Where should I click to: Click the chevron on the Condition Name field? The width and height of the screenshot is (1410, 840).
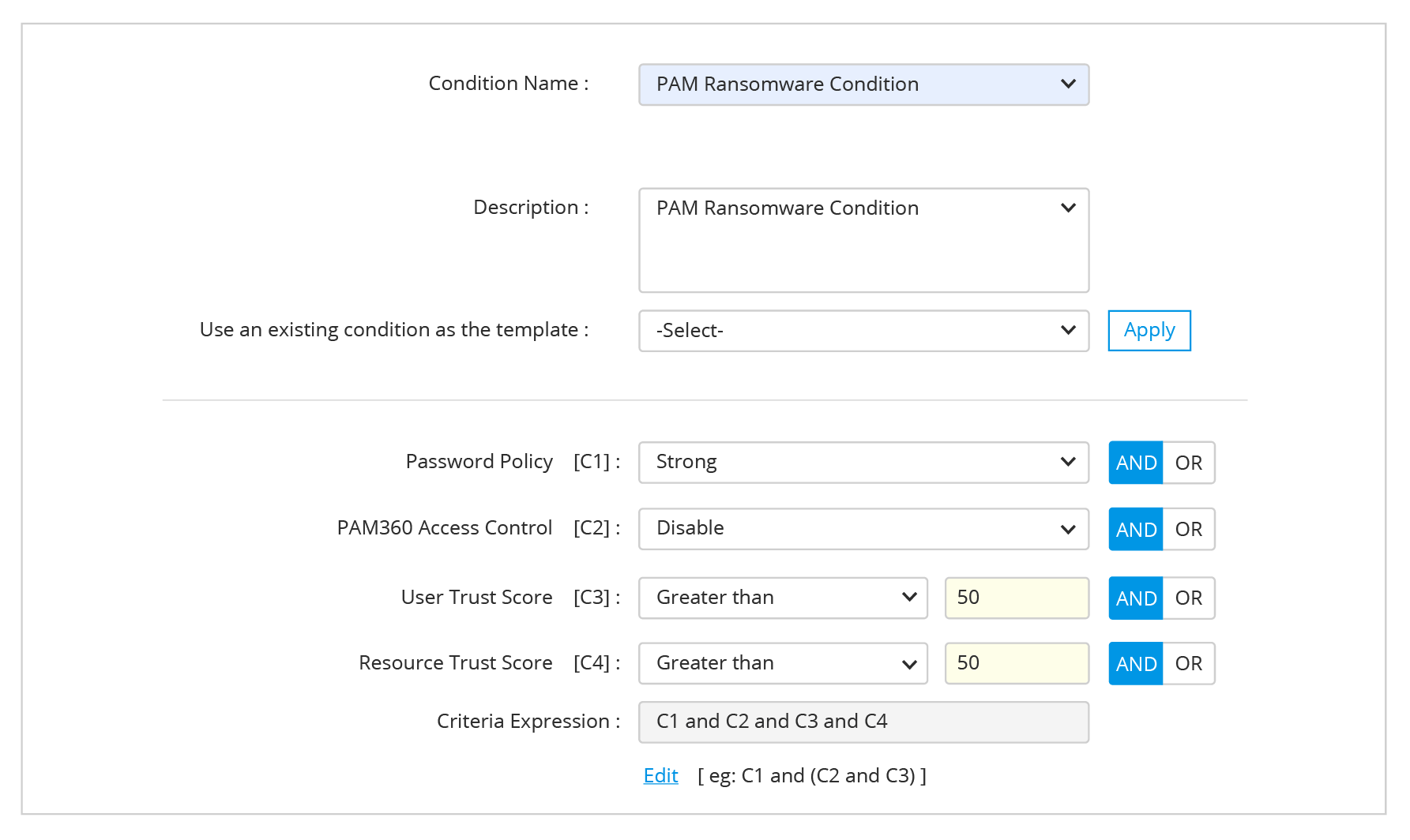pos(1068,84)
